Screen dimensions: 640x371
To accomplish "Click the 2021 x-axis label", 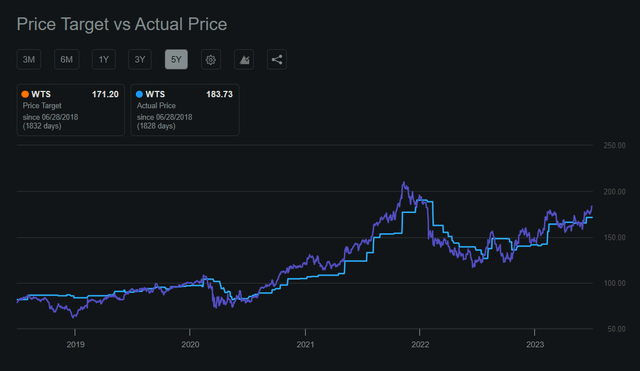I will click(305, 344).
